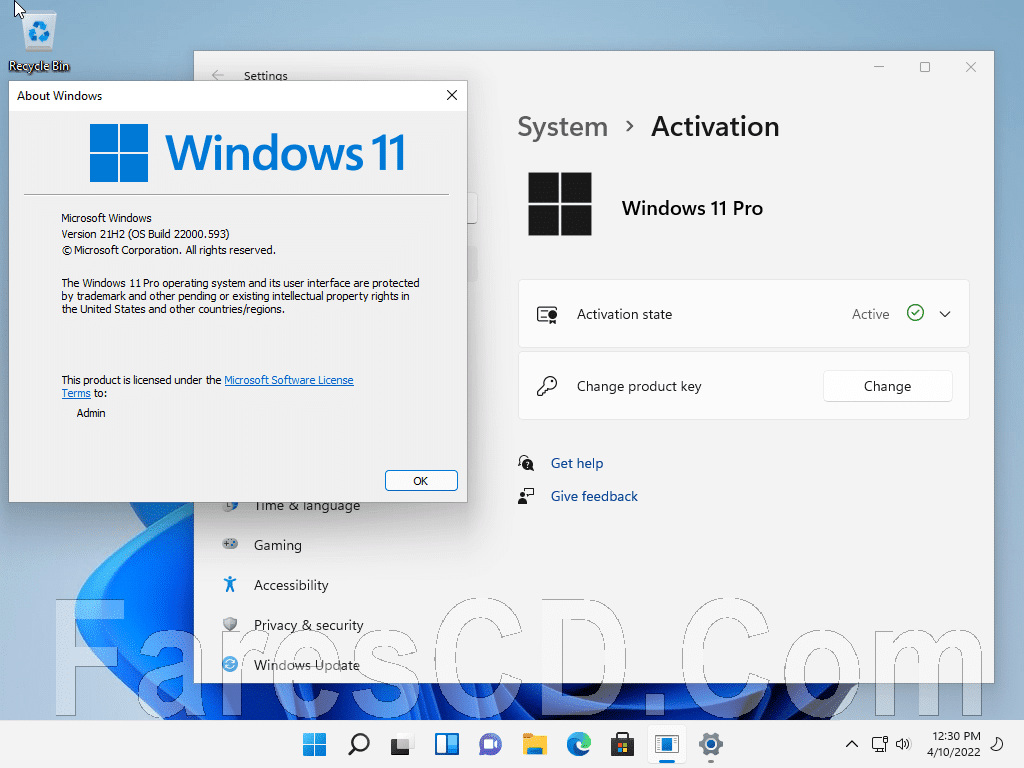Open taskbar Search magnifier
Screen dimensions: 1024x768
coord(359,744)
